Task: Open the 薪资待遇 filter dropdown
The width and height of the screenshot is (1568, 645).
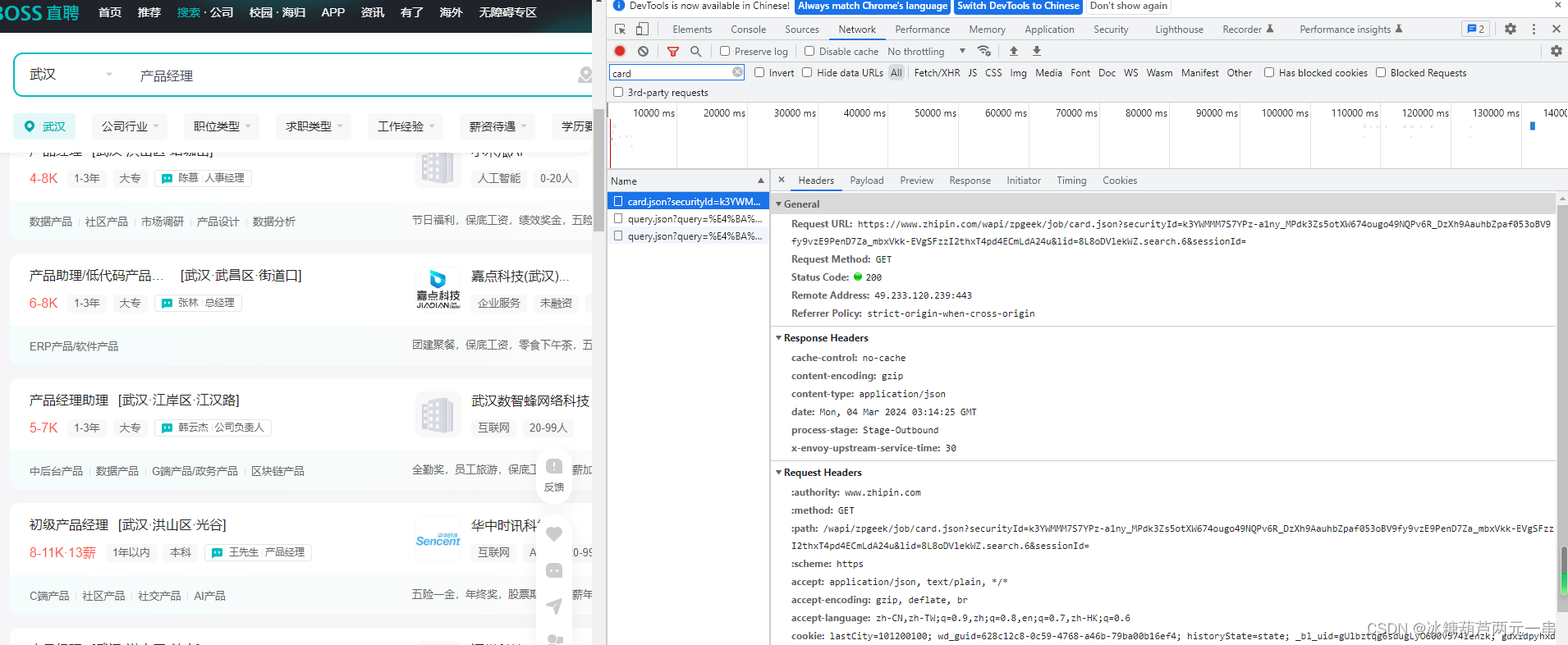Action: (x=497, y=126)
